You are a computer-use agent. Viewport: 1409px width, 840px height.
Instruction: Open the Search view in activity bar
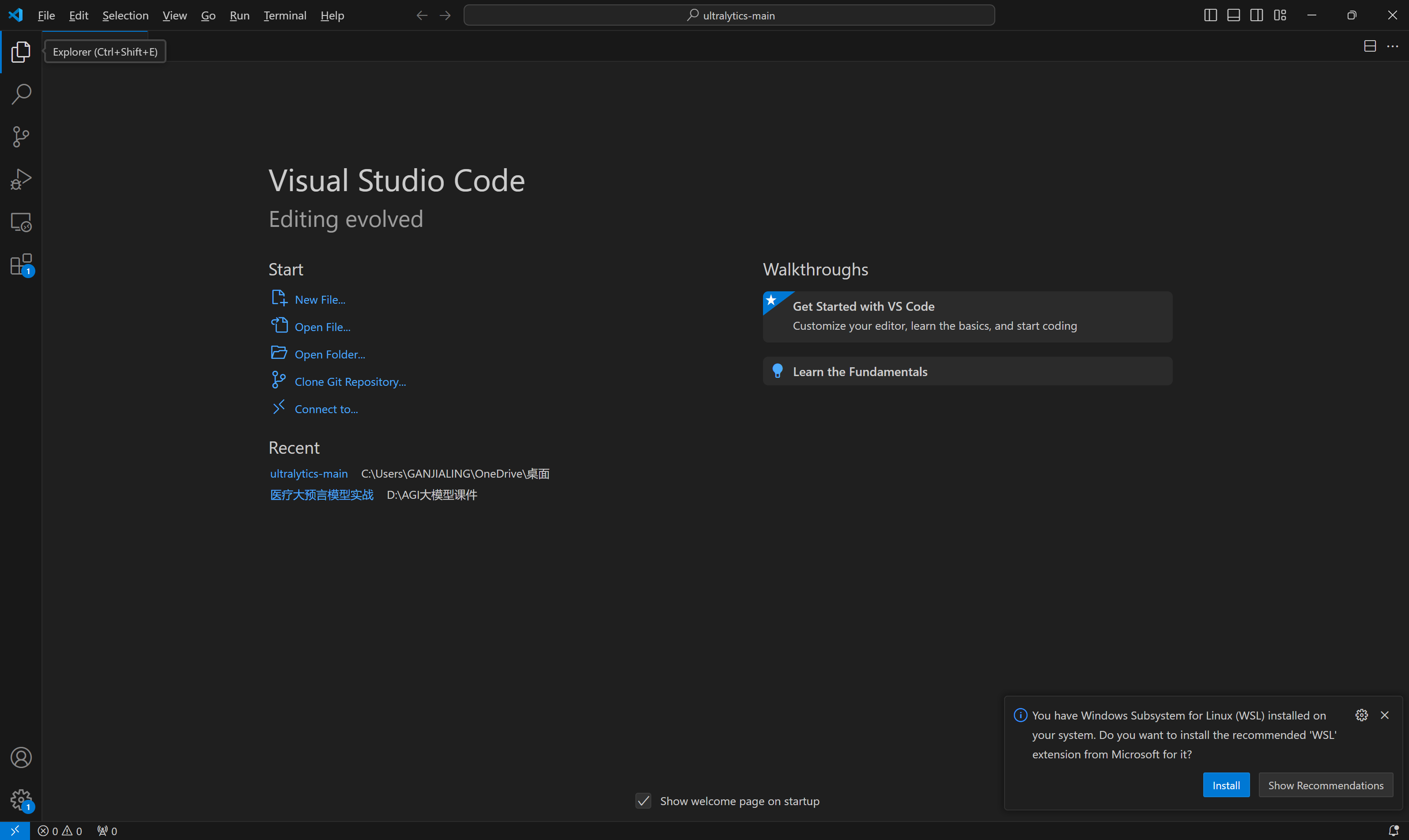click(x=21, y=94)
